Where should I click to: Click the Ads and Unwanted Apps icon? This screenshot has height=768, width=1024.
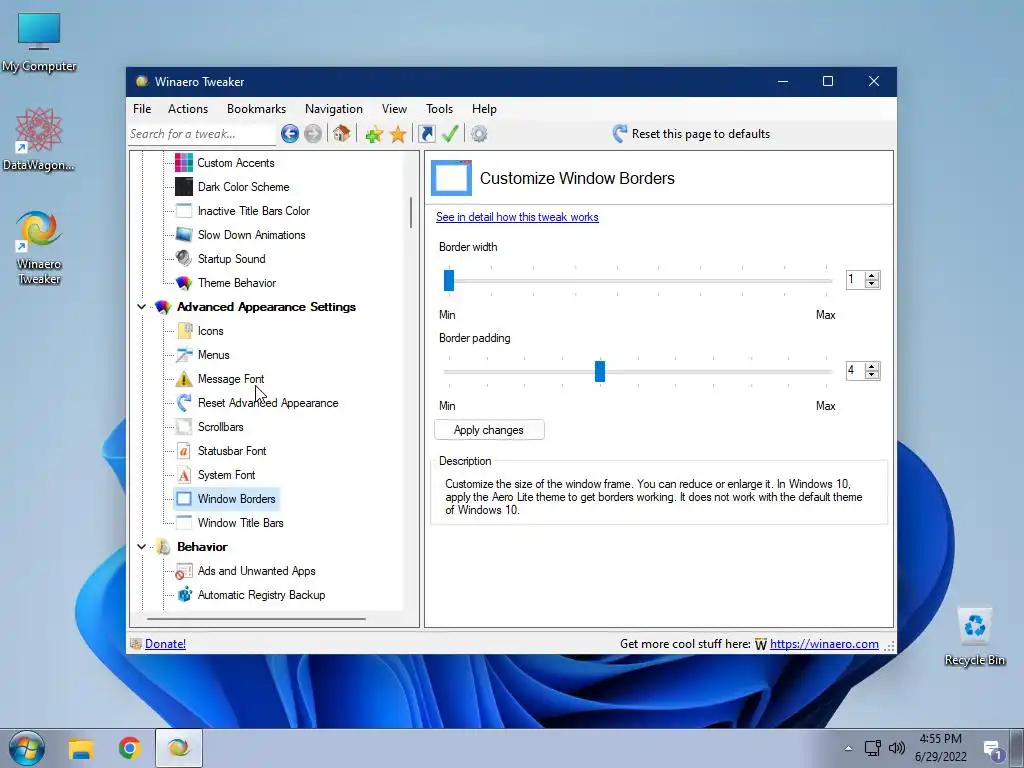pos(184,571)
